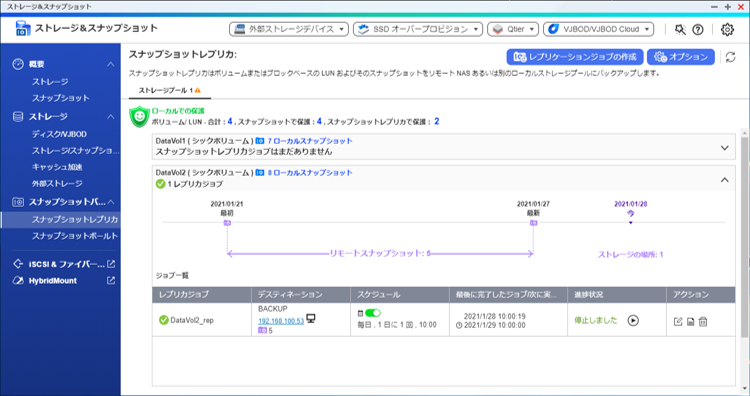Open 外部ストレージデバイス dropdown

[289, 29]
